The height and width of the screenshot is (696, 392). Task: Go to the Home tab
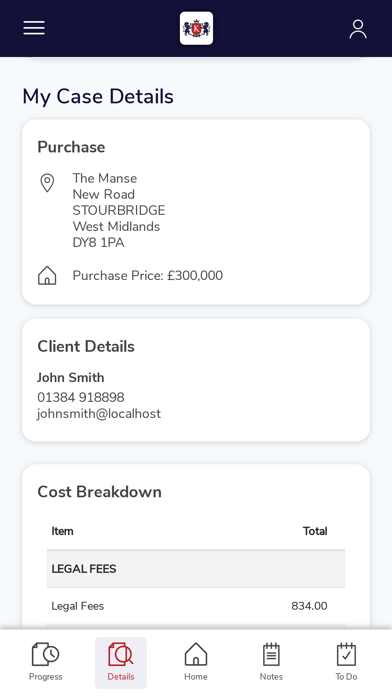(x=196, y=662)
